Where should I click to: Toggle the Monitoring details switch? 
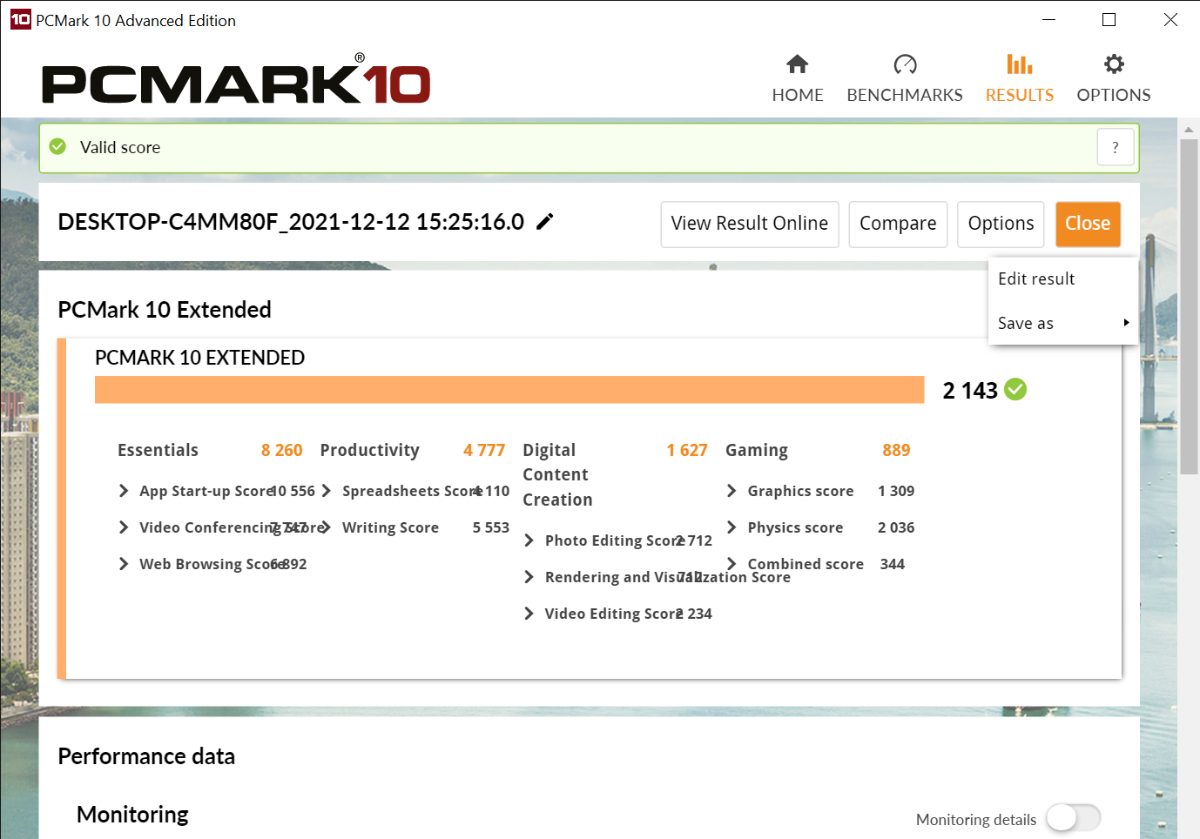(x=1073, y=818)
